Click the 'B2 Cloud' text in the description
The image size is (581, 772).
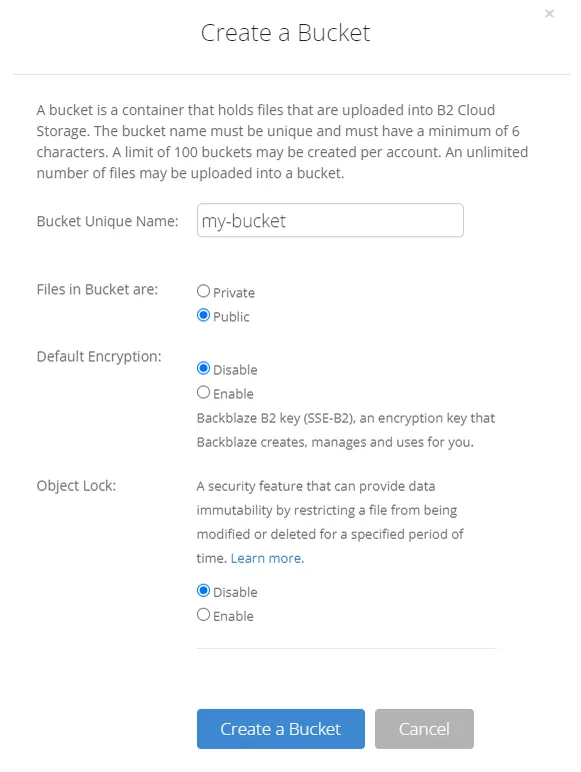coord(466,110)
